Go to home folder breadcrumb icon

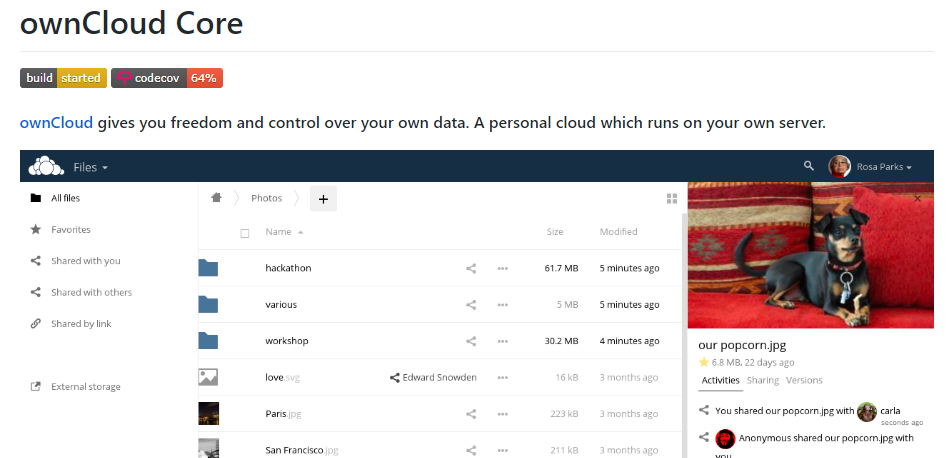[217, 197]
